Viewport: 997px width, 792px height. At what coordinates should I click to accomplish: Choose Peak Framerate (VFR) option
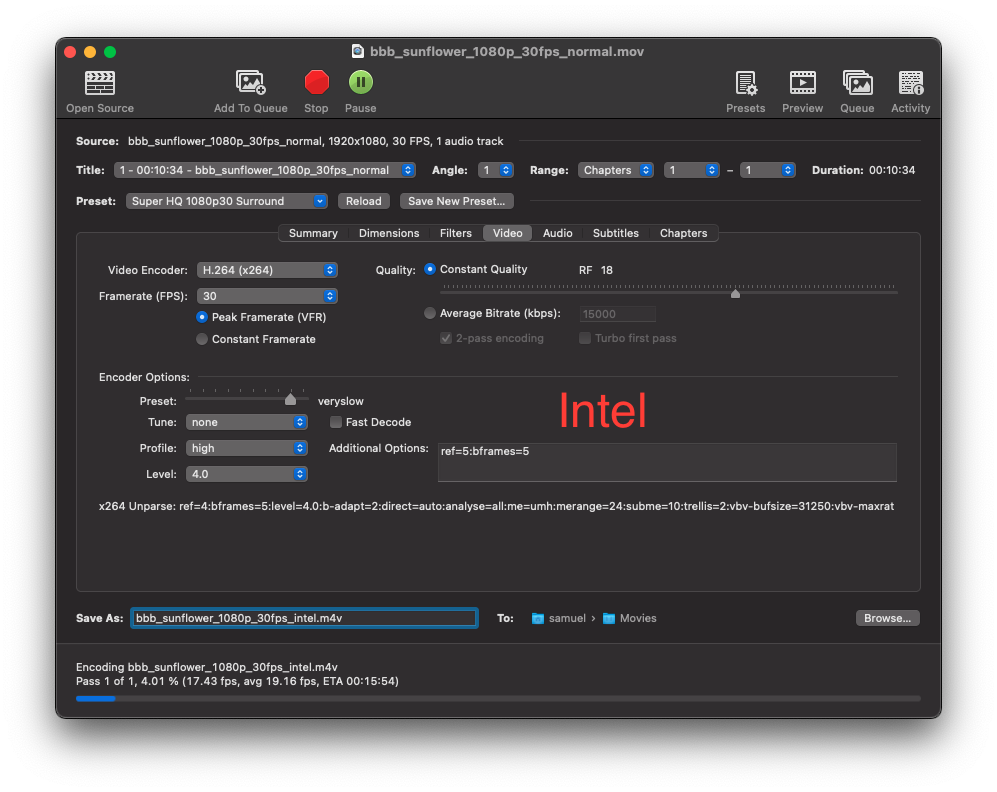click(202, 317)
